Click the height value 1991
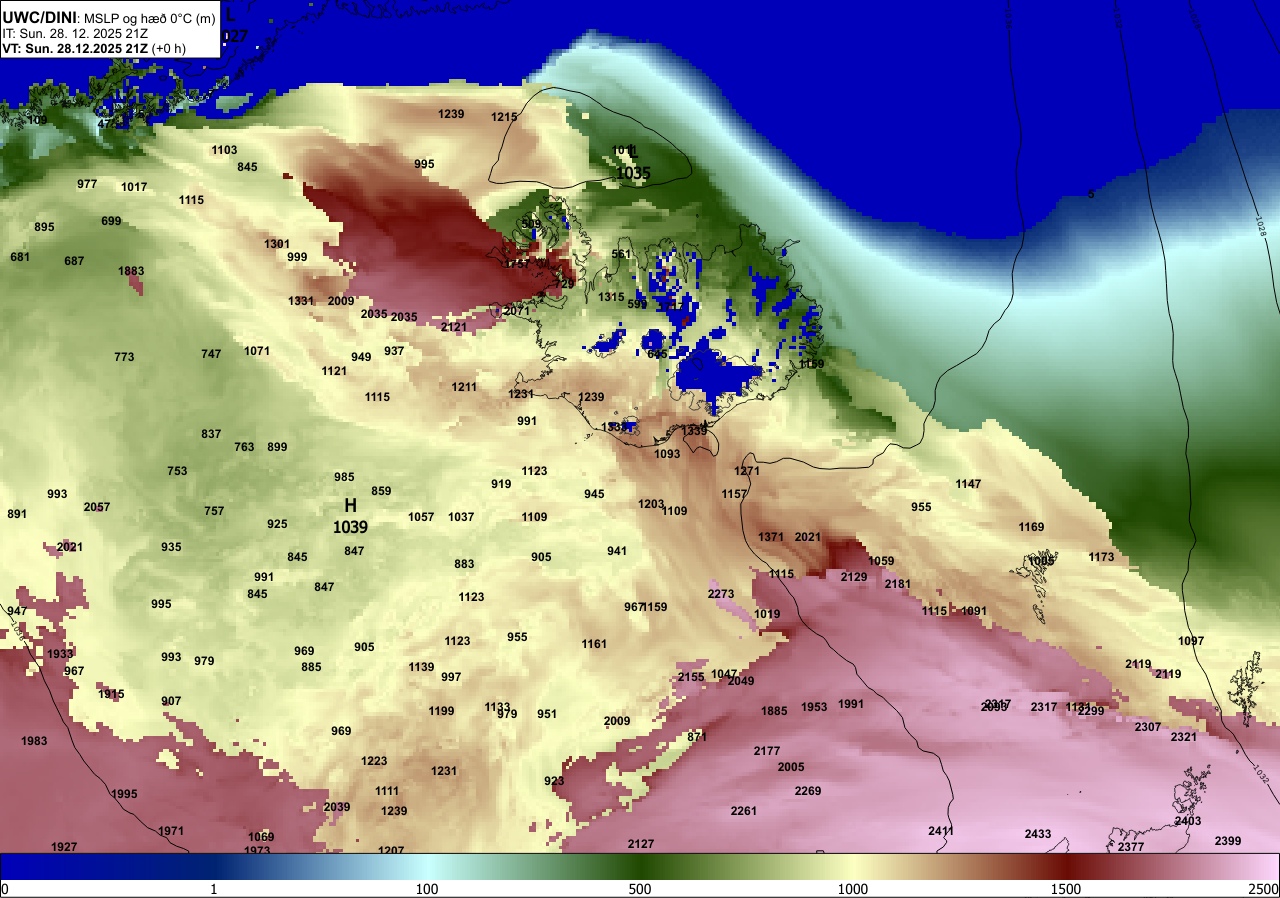The image size is (1280, 898). [851, 704]
